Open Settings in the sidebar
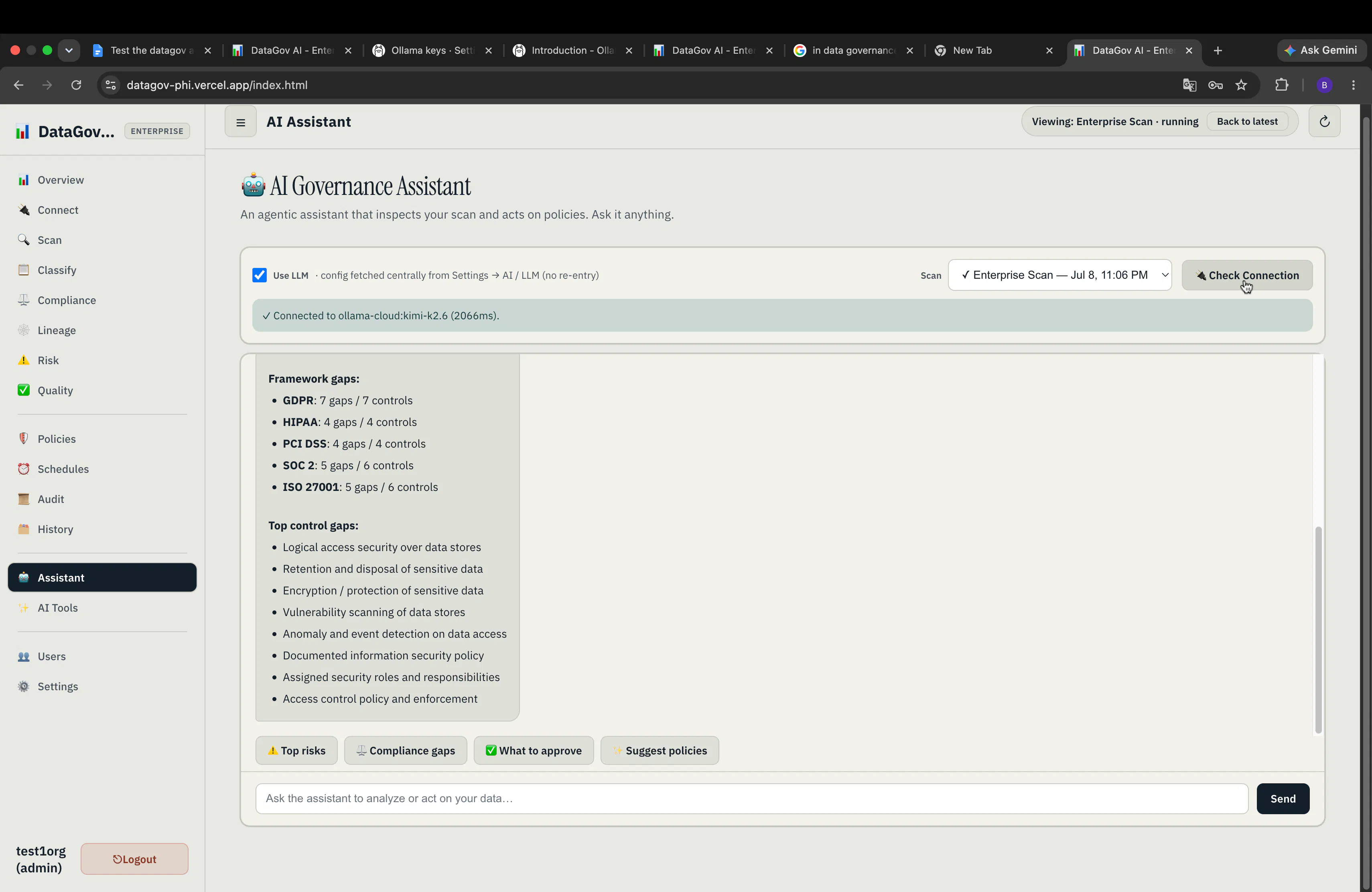1372x892 pixels. click(102, 686)
